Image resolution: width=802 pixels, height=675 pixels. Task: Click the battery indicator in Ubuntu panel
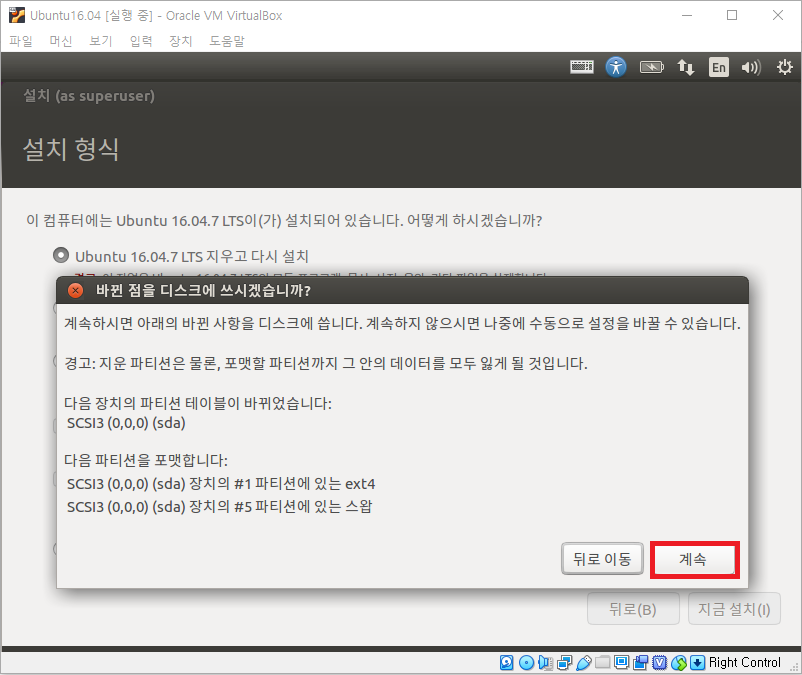coord(652,67)
